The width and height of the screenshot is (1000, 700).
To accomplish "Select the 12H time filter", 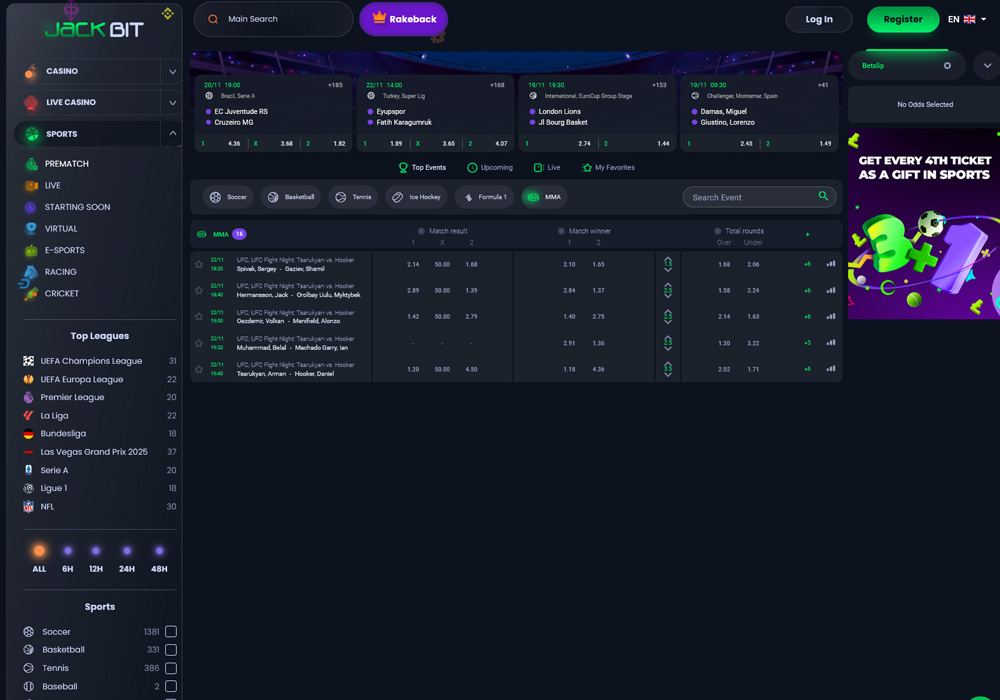I will tap(96, 551).
